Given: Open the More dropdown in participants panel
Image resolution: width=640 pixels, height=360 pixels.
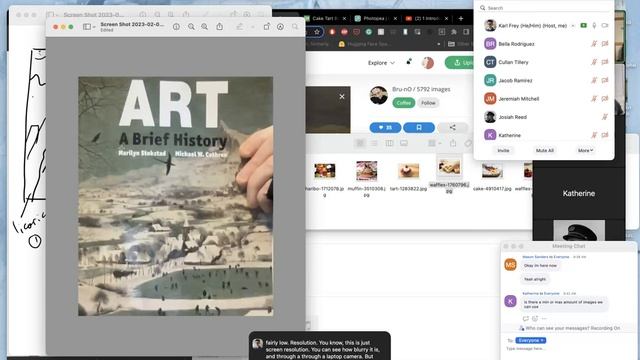Looking at the screenshot, I should [585, 151].
